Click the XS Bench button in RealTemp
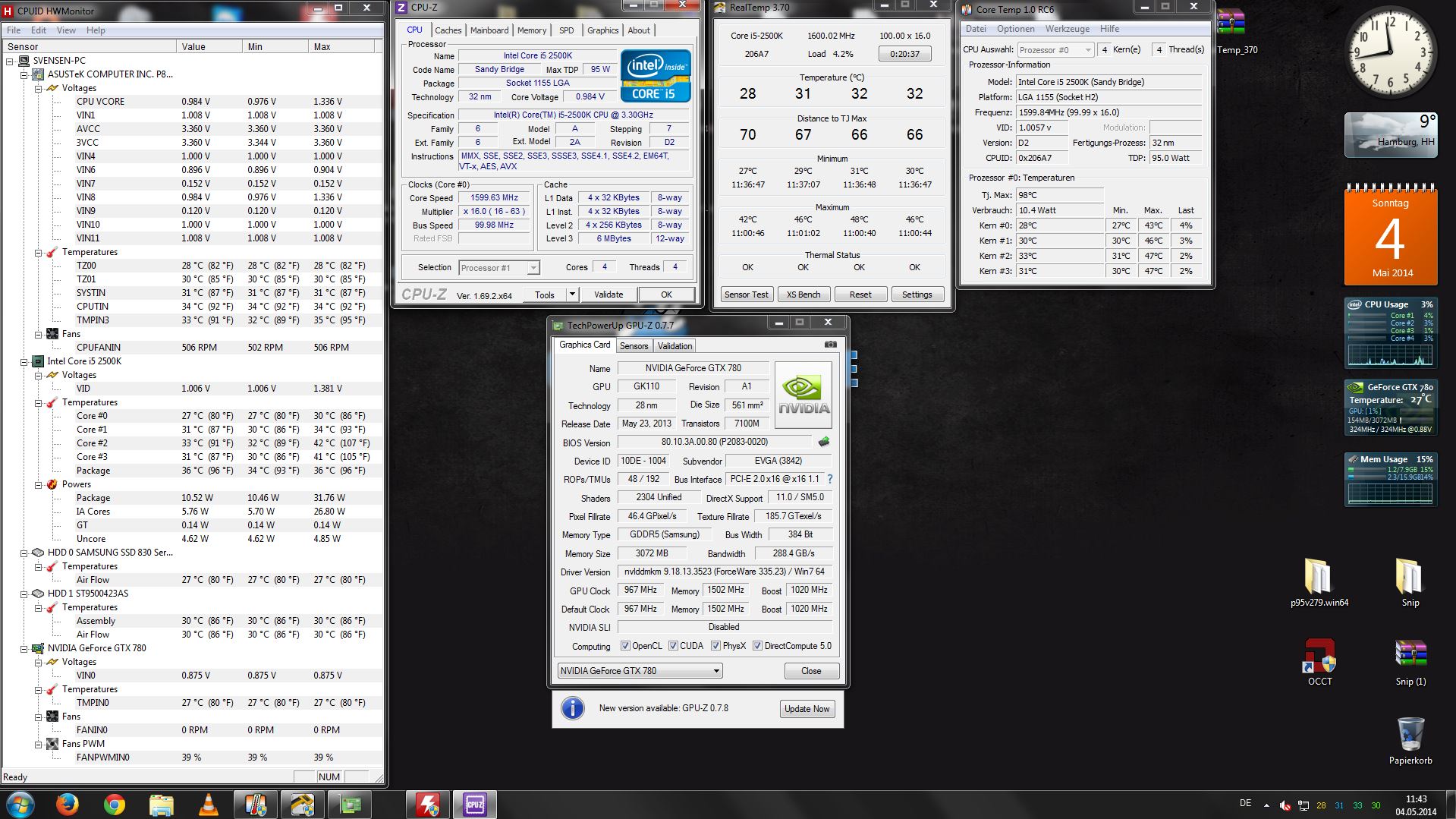This screenshot has height=819, width=1456. 803,295
